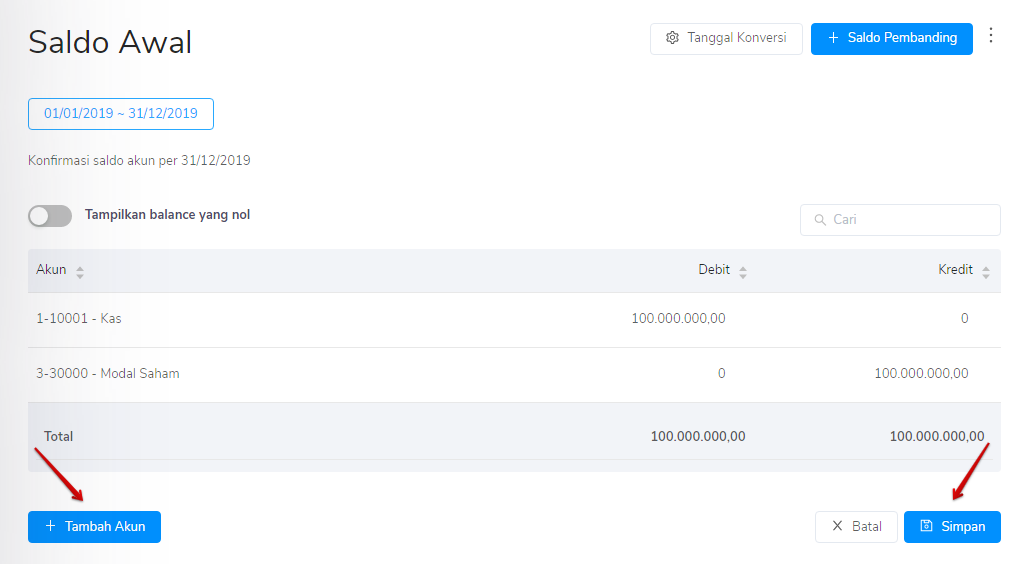Screen dimensions: 1028x564
Task: Sort by the Debit column arrows
Action: pyautogui.click(x=743, y=271)
